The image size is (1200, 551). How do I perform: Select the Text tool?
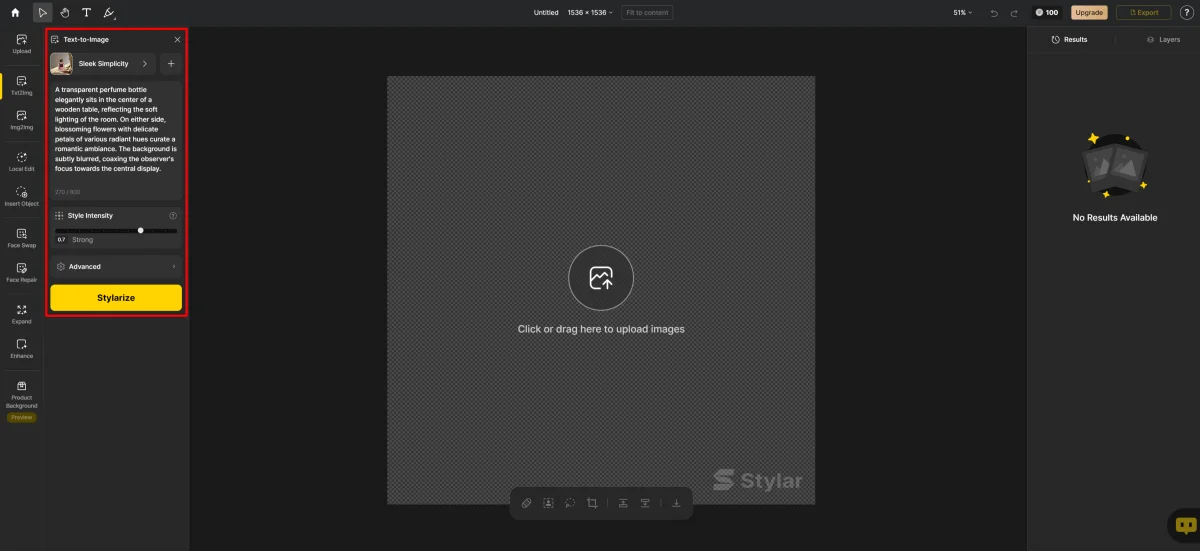pyautogui.click(x=87, y=13)
